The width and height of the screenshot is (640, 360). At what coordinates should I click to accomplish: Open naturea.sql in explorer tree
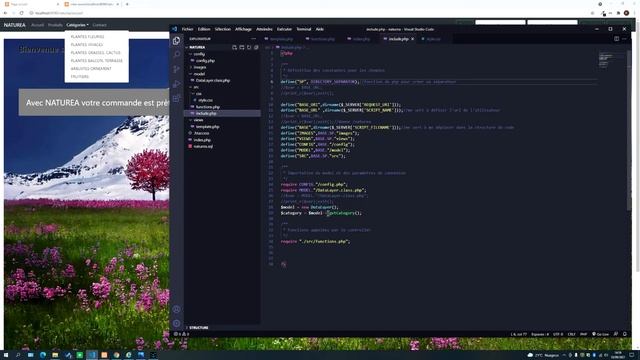tap(203, 146)
